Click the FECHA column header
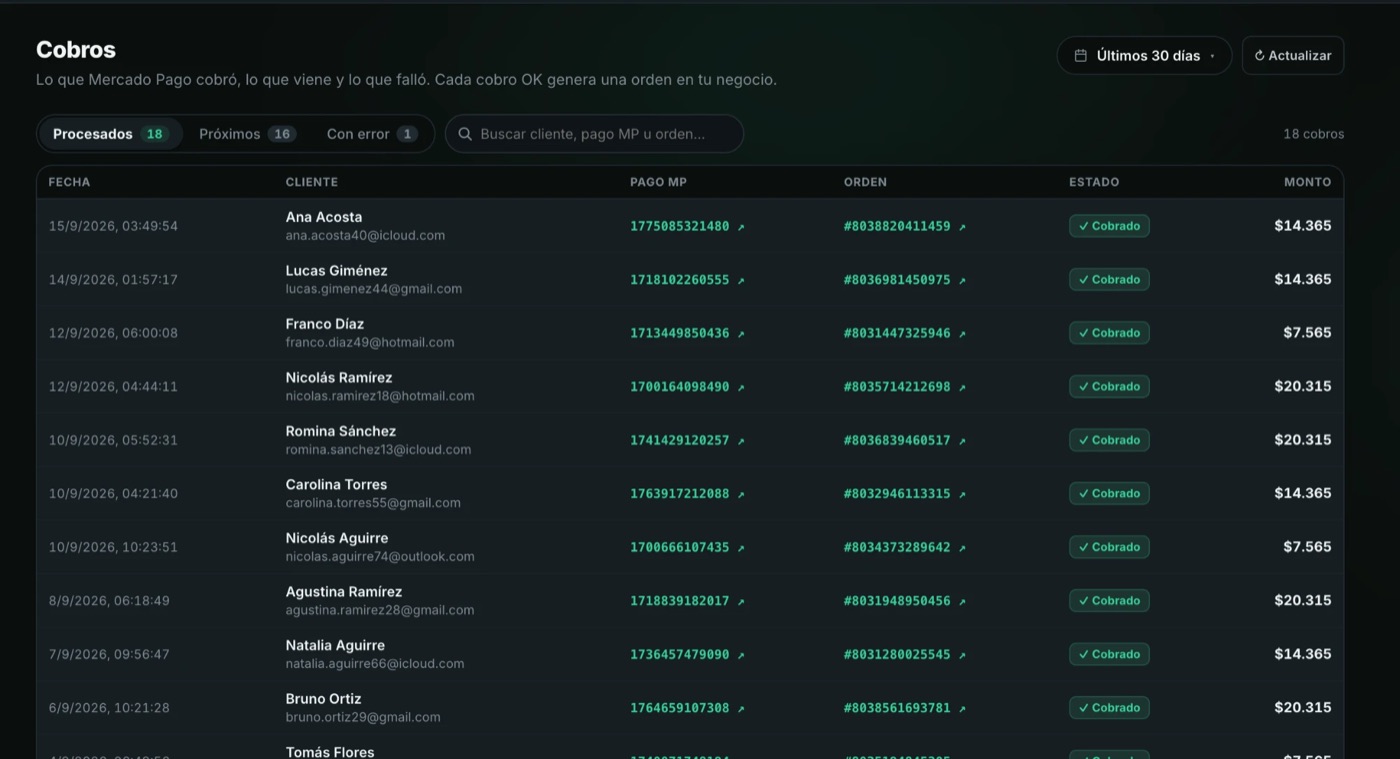1400x759 pixels. (69, 182)
